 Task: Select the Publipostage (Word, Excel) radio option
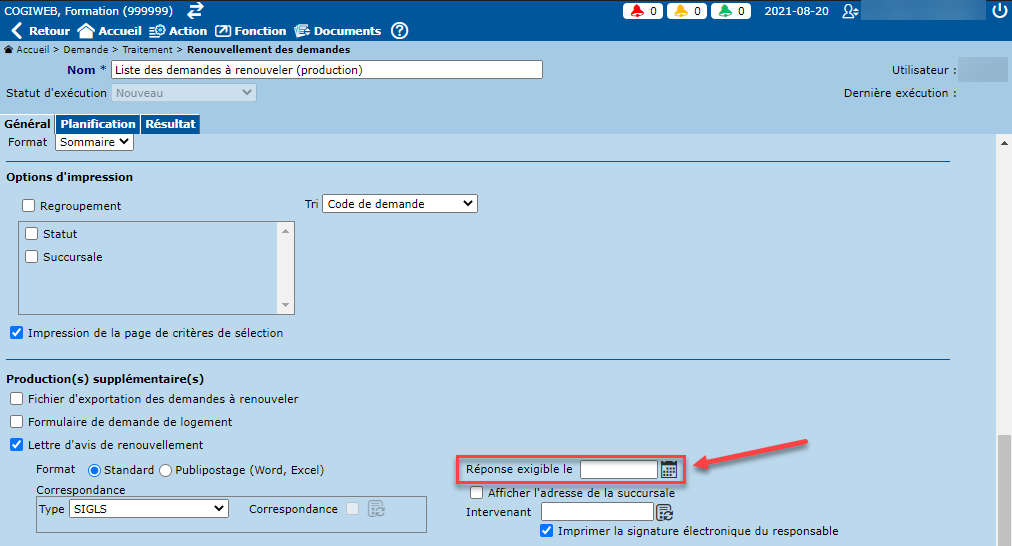166,470
